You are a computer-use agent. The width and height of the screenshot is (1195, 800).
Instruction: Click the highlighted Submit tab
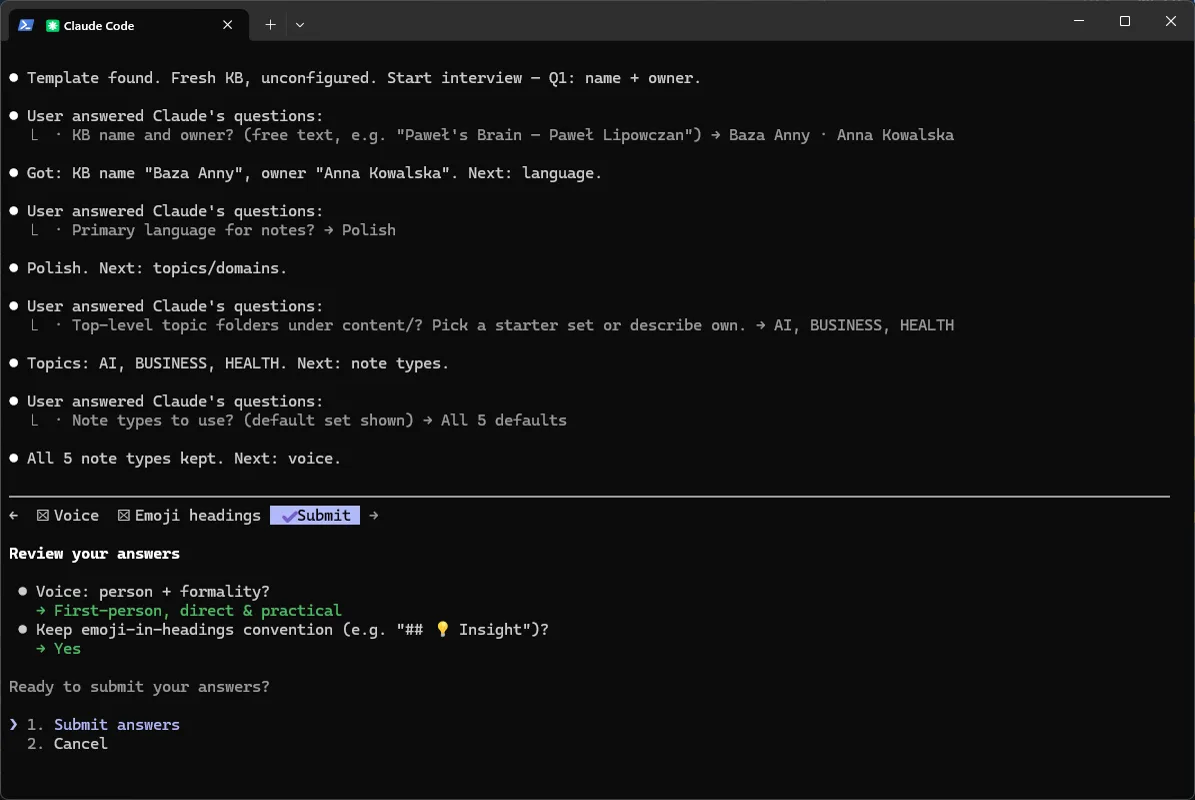point(315,516)
